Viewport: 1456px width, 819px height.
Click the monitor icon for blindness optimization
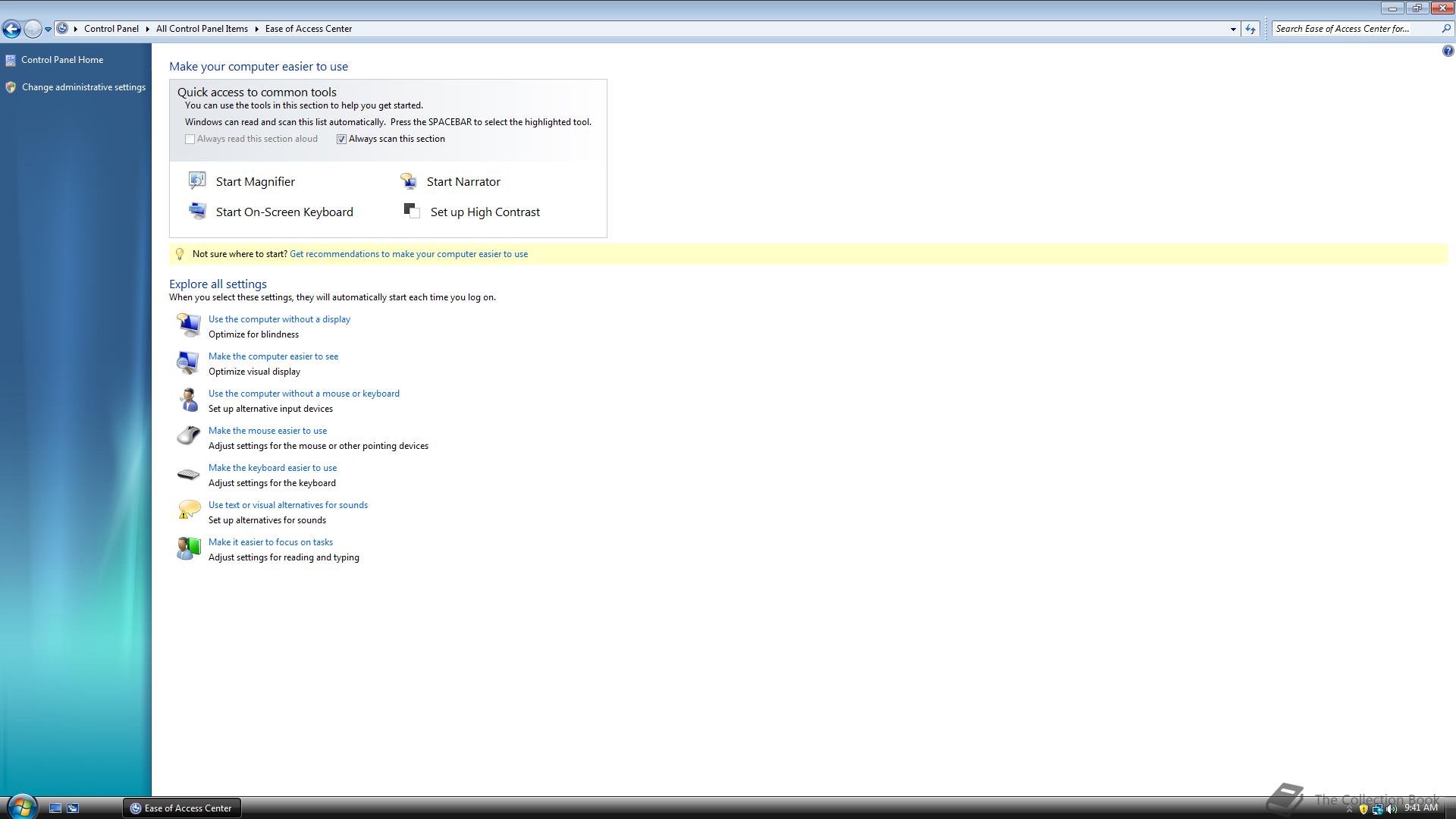[x=189, y=325]
